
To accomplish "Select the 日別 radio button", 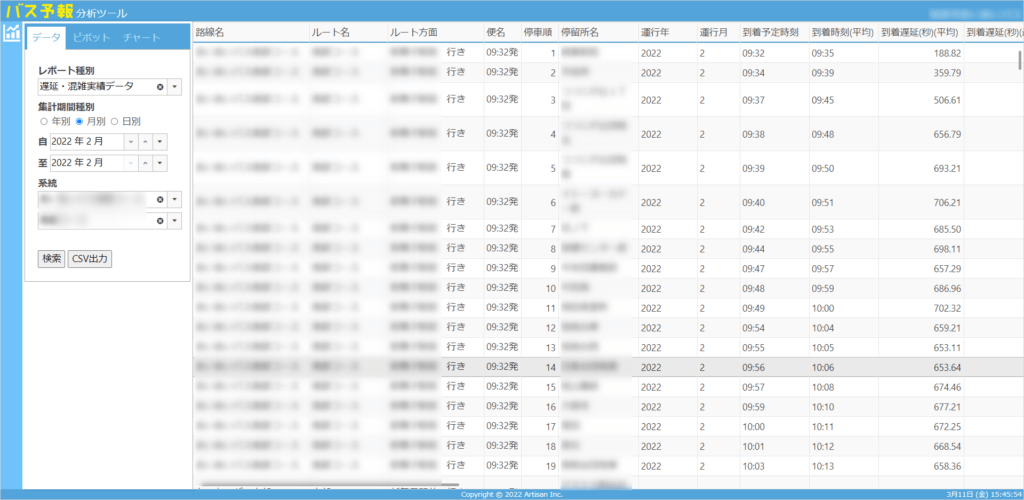I will [x=114, y=121].
